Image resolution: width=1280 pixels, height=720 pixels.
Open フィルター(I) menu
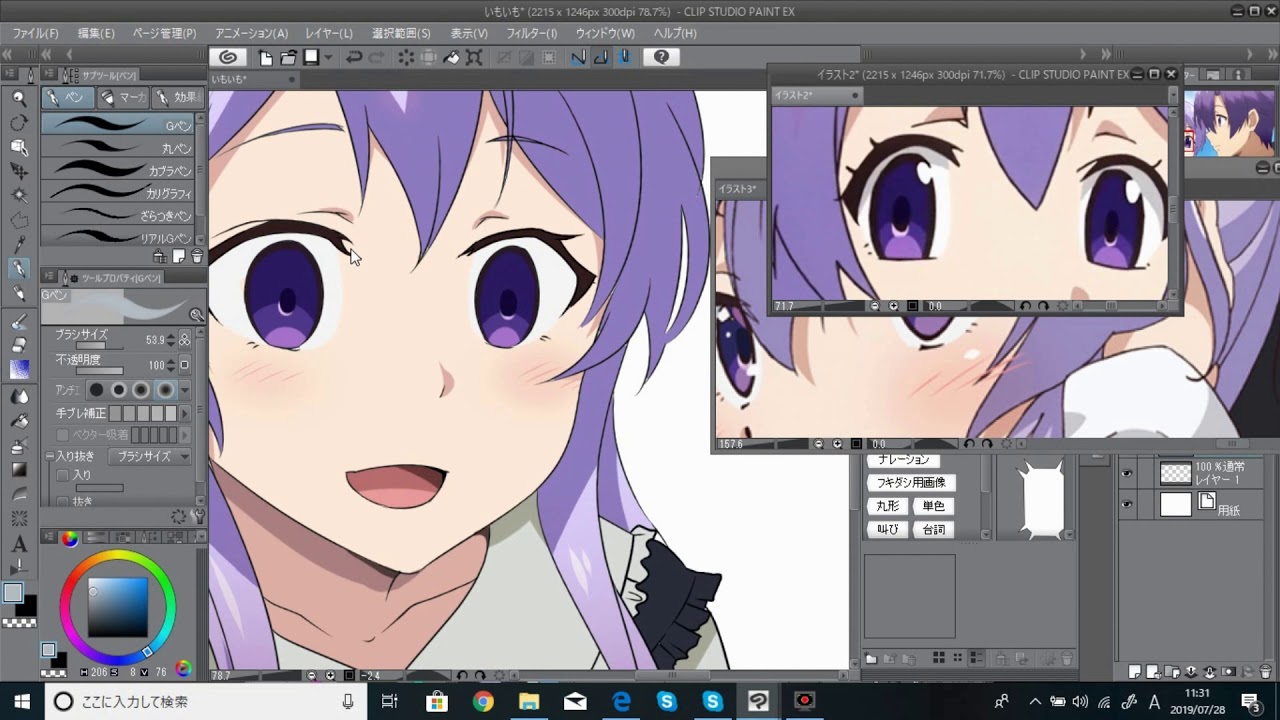(x=531, y=33)
